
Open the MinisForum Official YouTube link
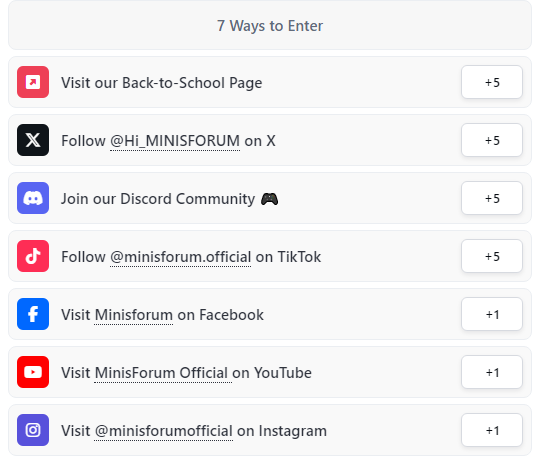161,373
